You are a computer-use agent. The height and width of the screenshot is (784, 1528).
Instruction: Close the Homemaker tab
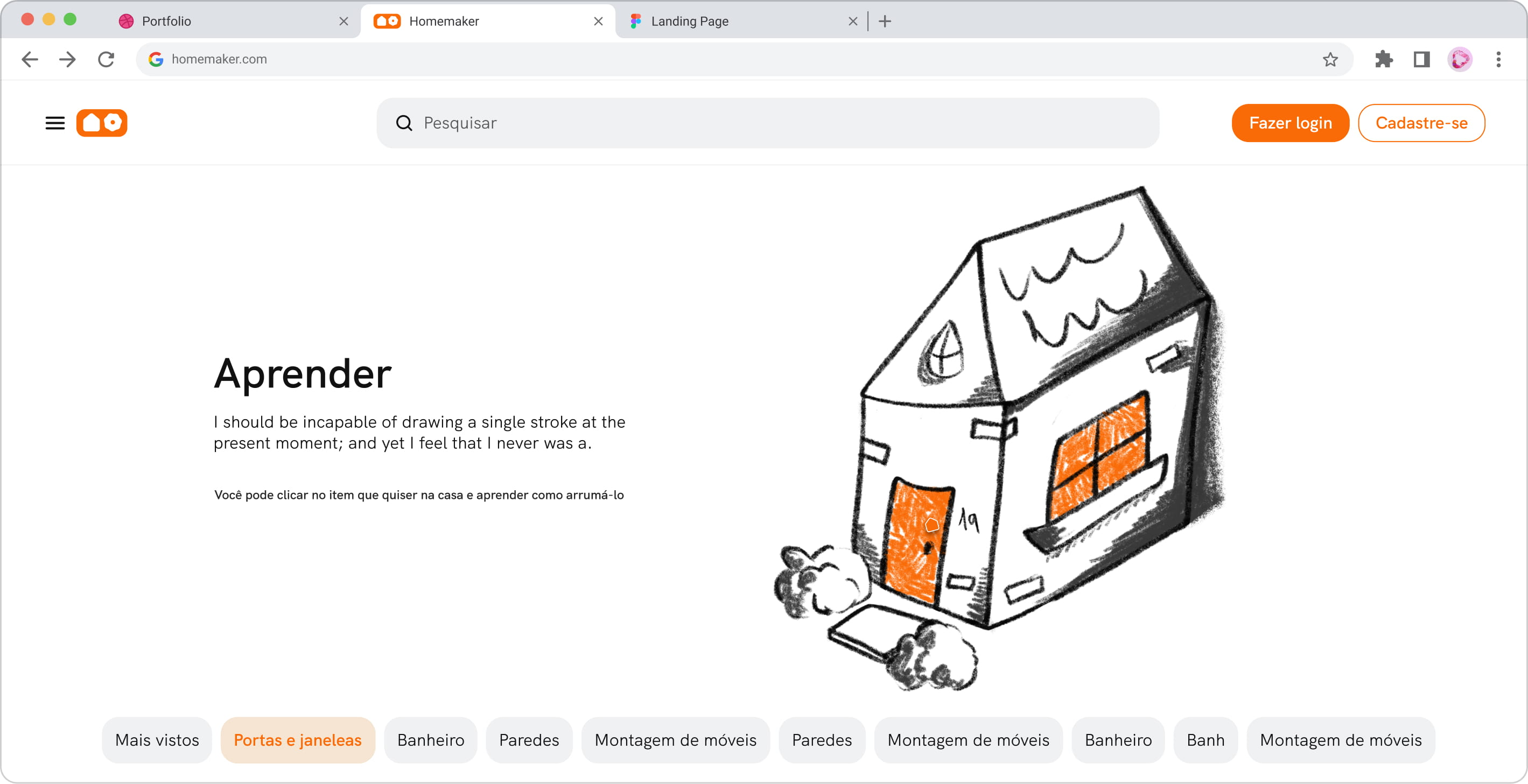click(598, 22)
